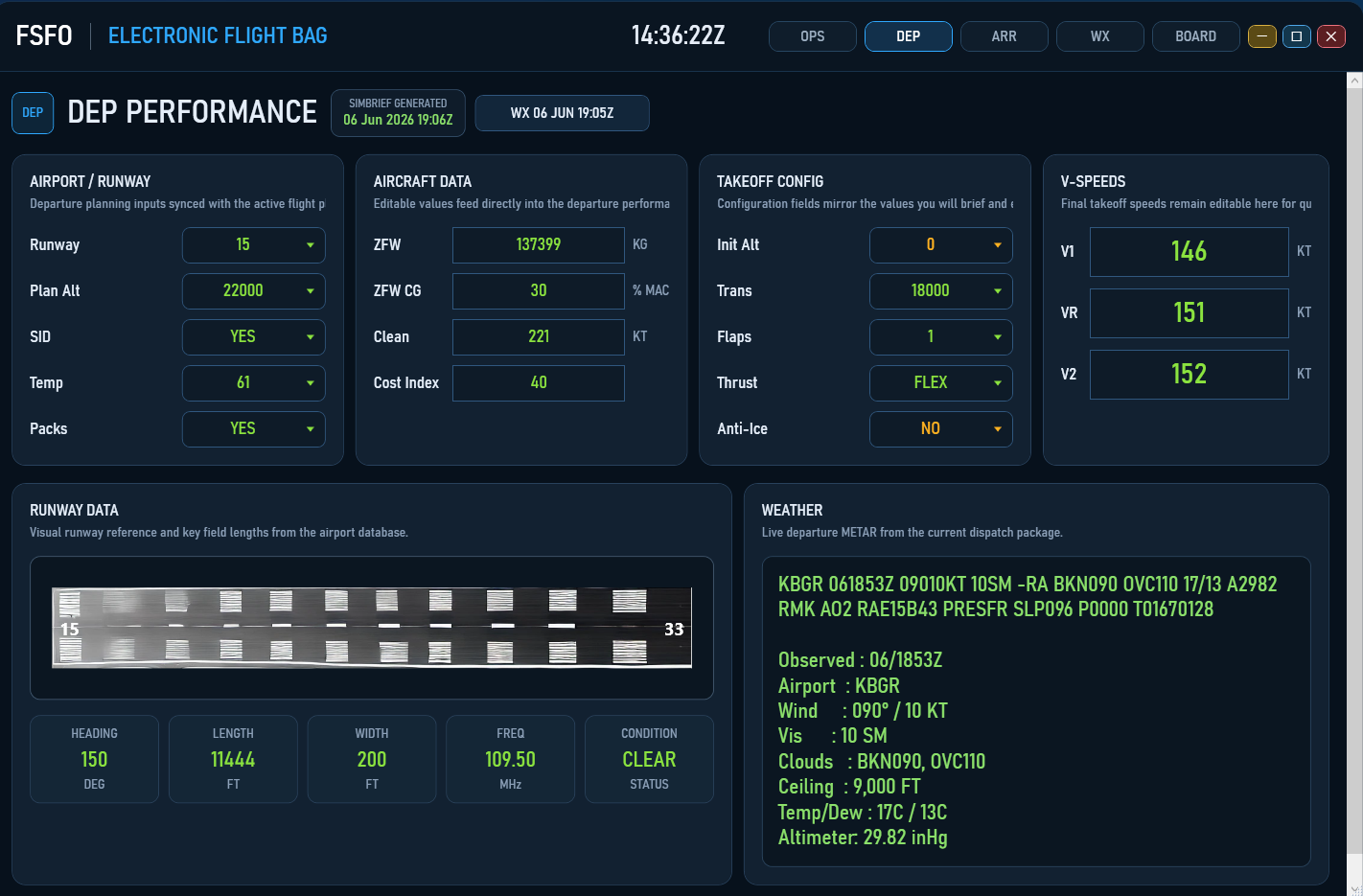This screenshot has height=896, width=1363.
Task: Click the VR speed field showing 151
Action: pyautogui.click(x=1190, y=313)
